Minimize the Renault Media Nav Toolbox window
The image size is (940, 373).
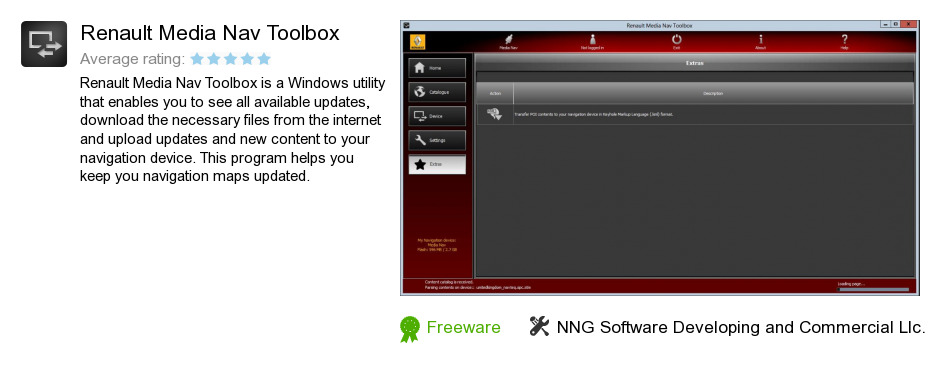[x=885, y=25]
